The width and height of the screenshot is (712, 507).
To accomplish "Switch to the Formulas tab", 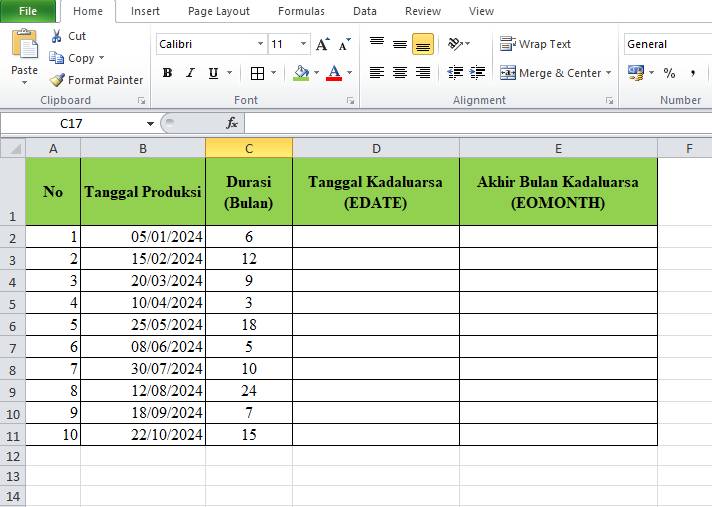I will pos(302,11).
